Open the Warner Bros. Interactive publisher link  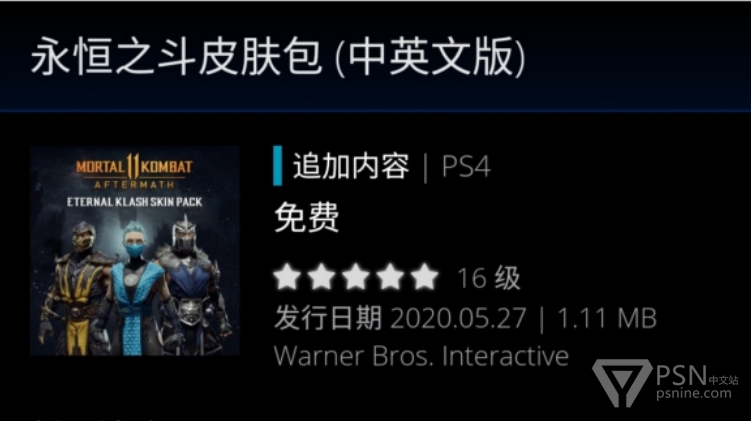[x=421, y=356]
